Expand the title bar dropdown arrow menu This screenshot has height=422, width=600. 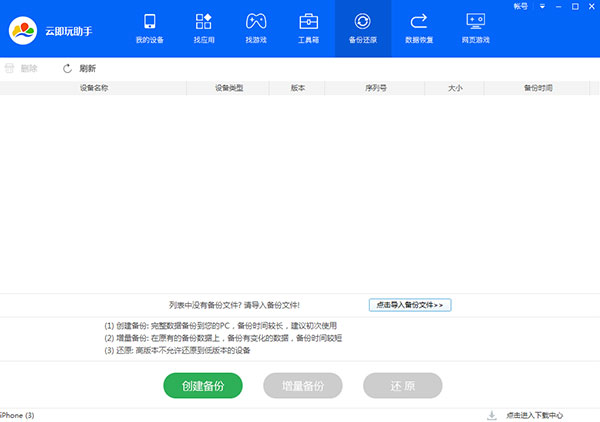pyautogui.click(x=541, y=6)
